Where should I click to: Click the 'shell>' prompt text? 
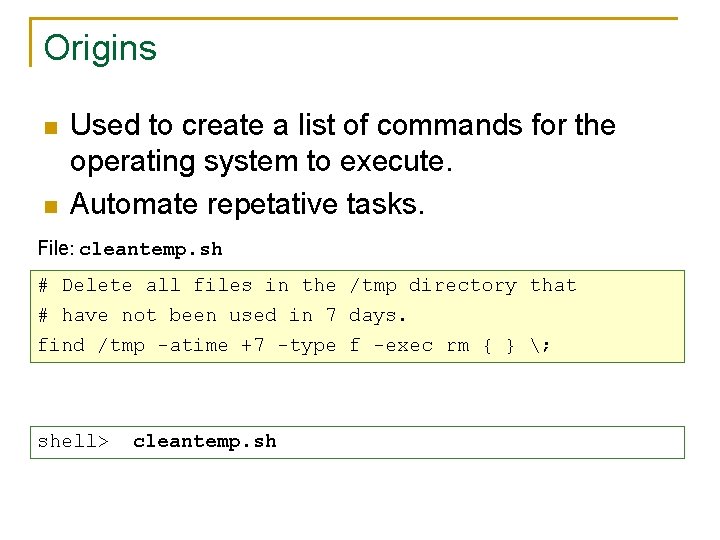(73, 442)
